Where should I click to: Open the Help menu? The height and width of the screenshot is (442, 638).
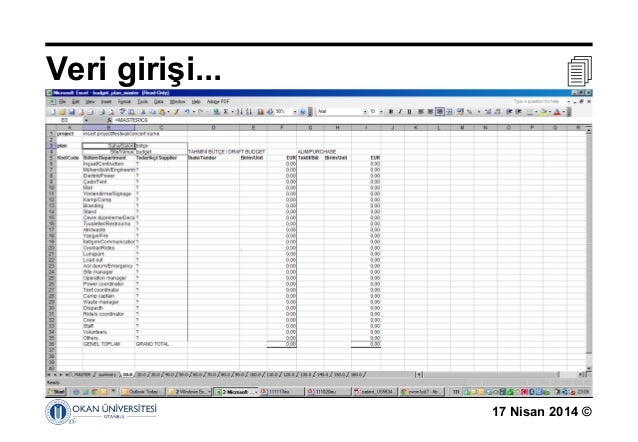coord(196,101)
